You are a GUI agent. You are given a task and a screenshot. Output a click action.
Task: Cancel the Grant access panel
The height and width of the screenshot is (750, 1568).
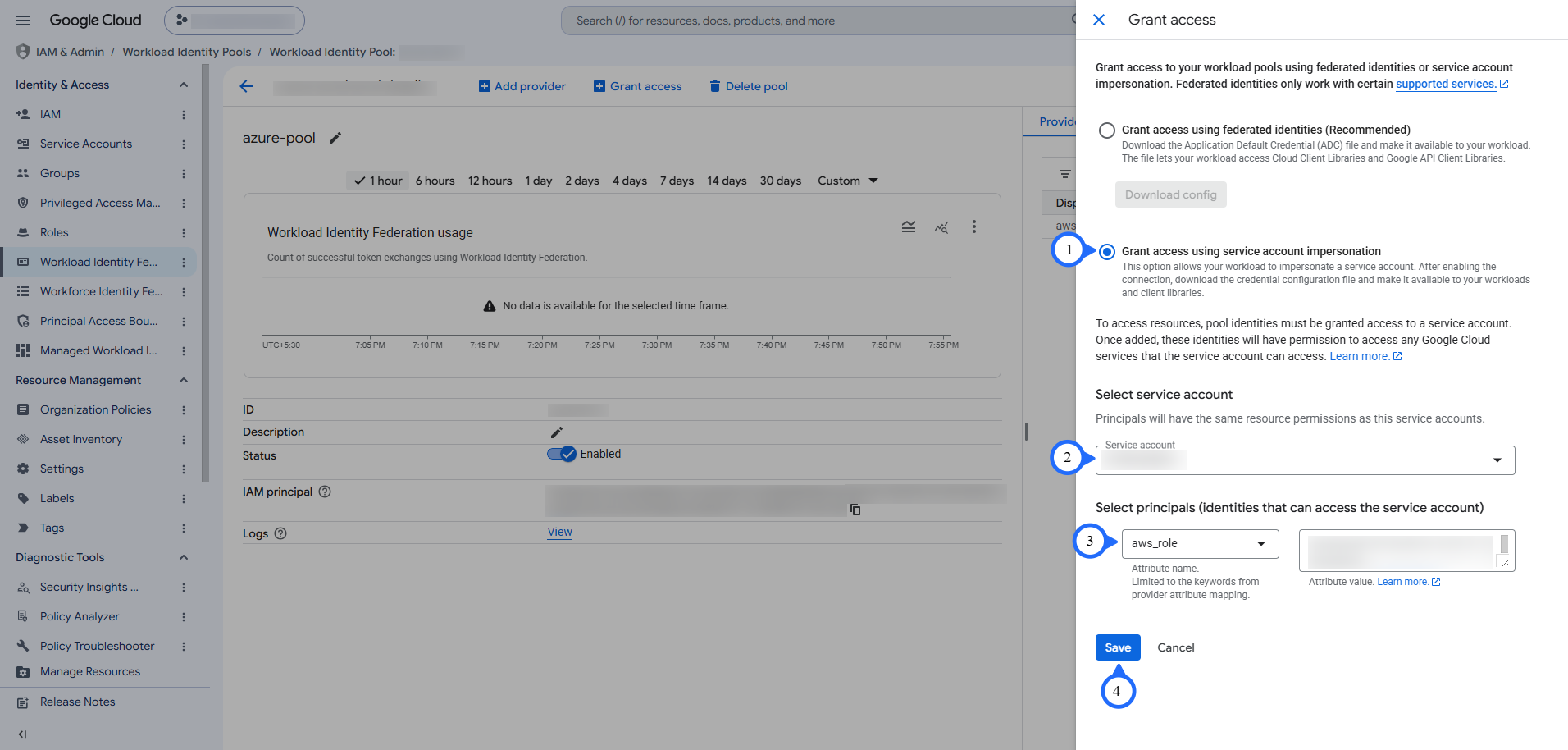[1176, 647]
